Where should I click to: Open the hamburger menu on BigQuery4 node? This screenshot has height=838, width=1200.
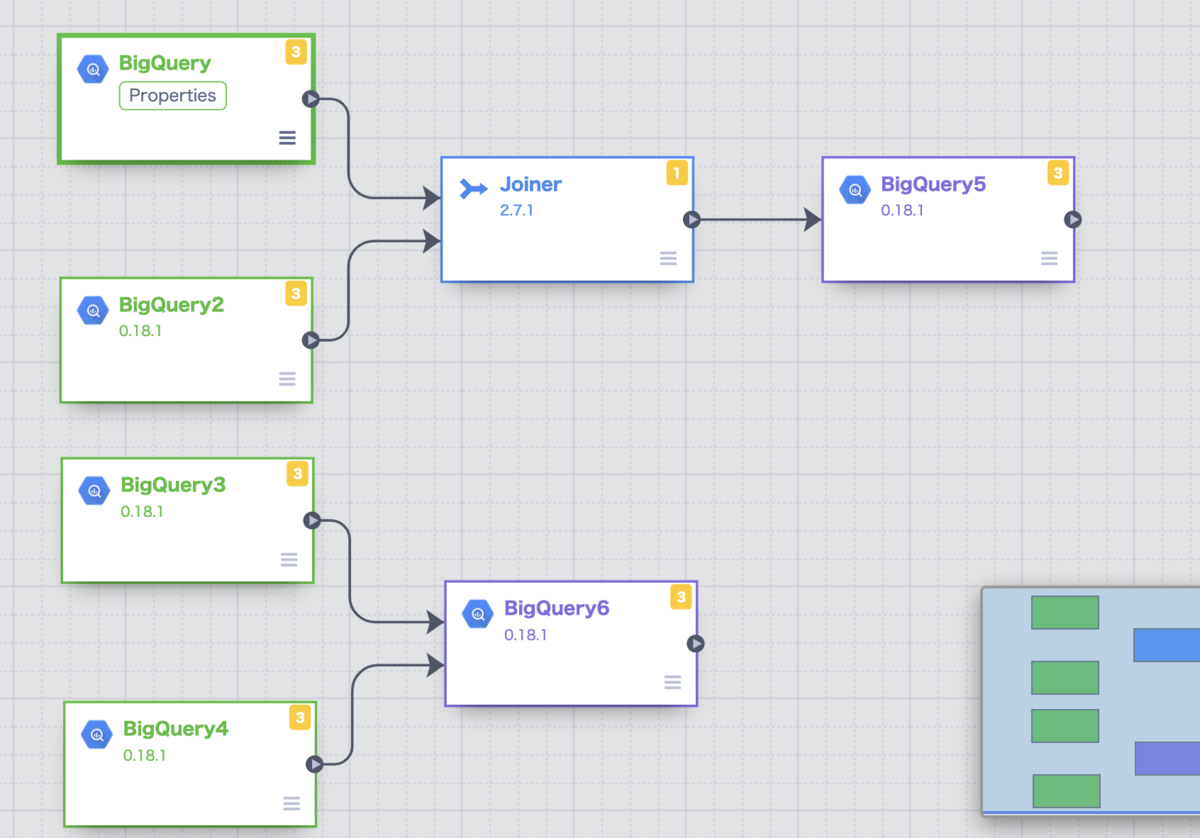(x=291, y=803)
